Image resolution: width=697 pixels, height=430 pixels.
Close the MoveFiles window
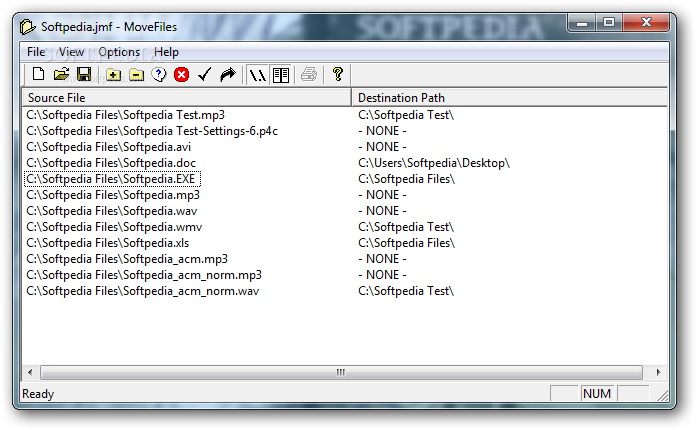[646, 23]
